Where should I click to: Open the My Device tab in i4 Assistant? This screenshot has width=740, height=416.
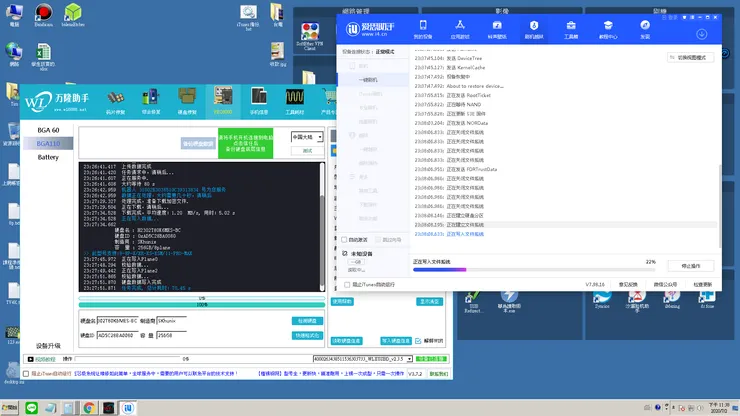click(423, 29)
